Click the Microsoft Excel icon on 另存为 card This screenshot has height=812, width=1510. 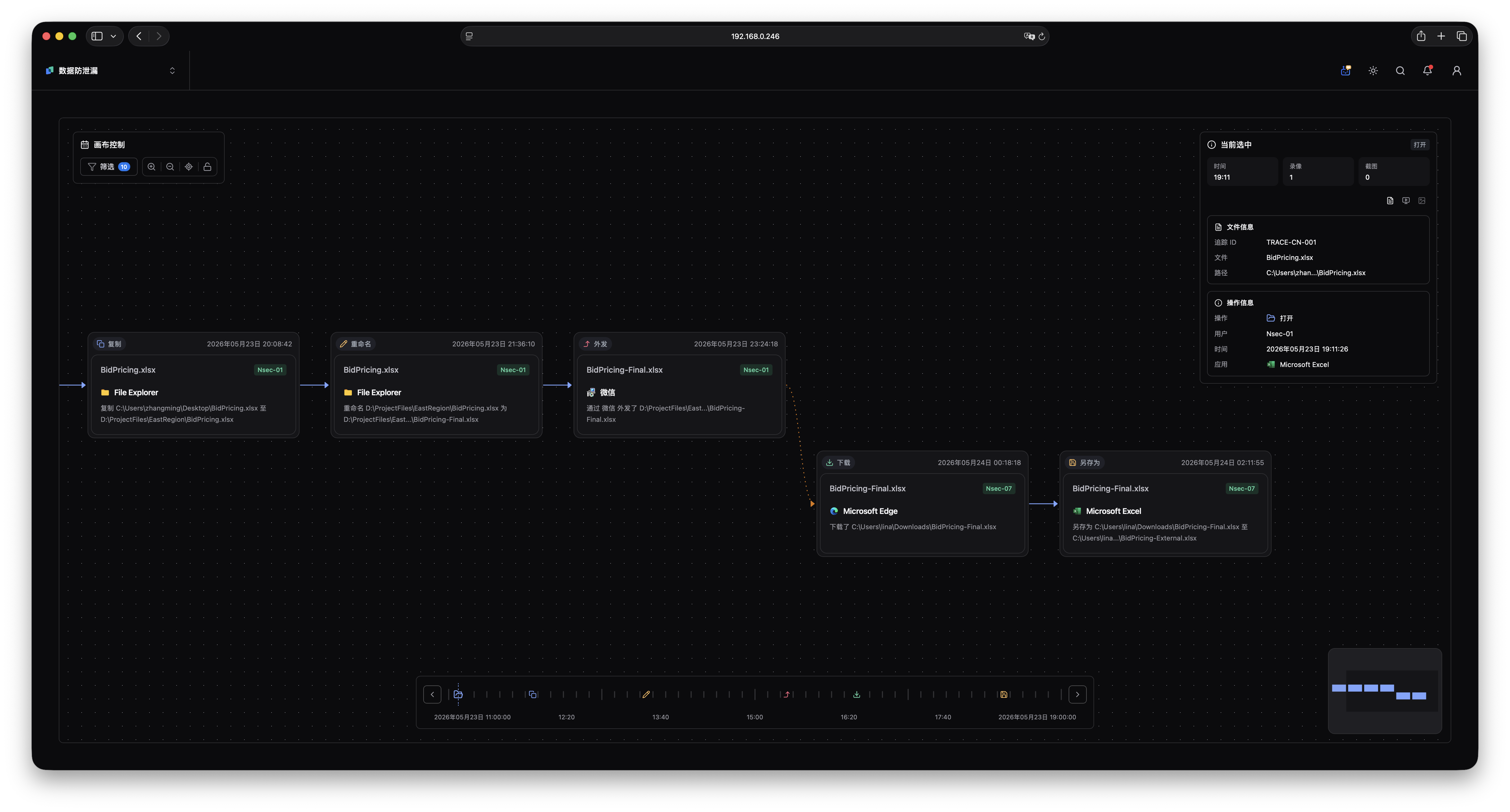1077,511
